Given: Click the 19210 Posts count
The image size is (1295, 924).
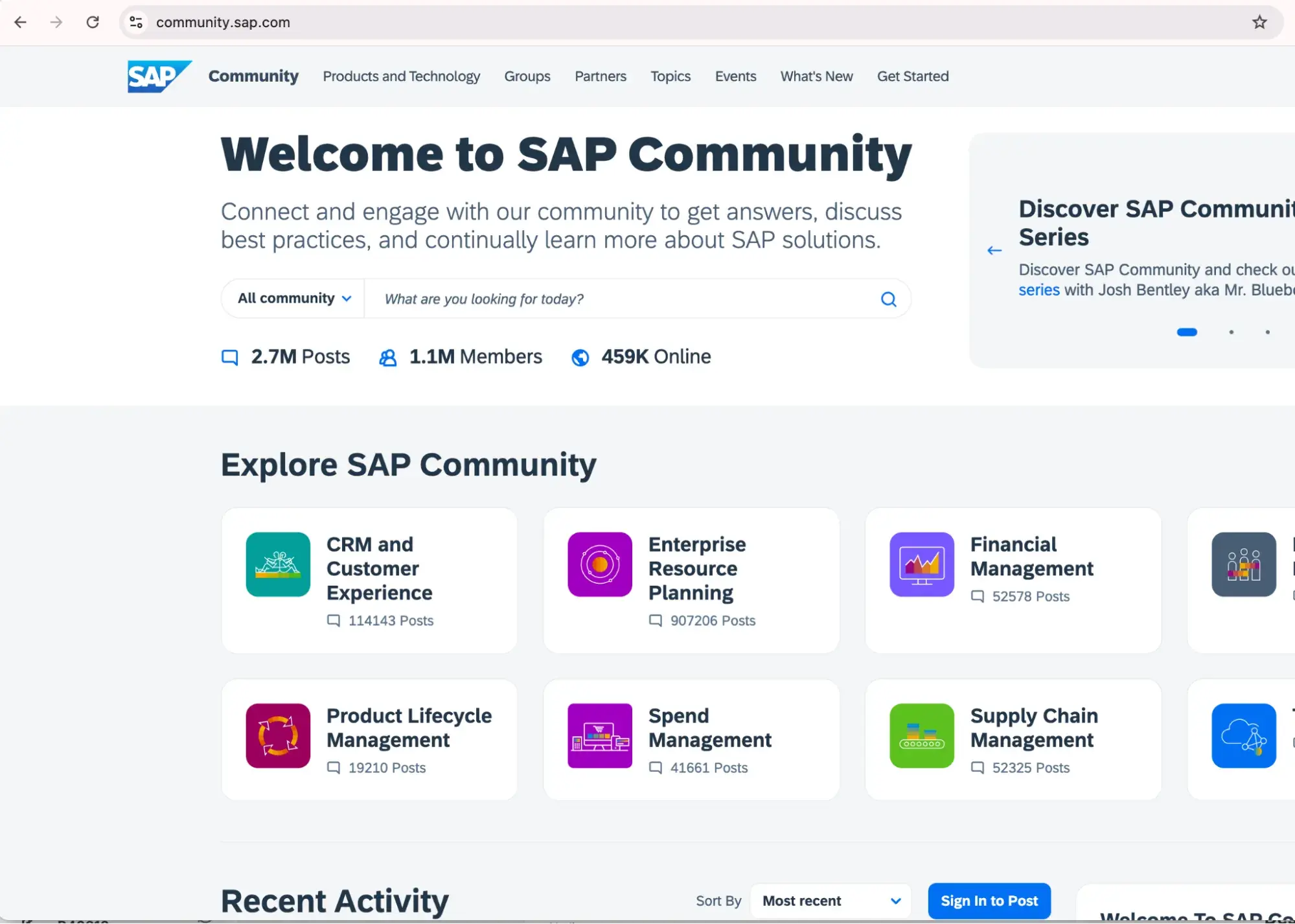Looking at the screenshot, I should click(387, 768).
